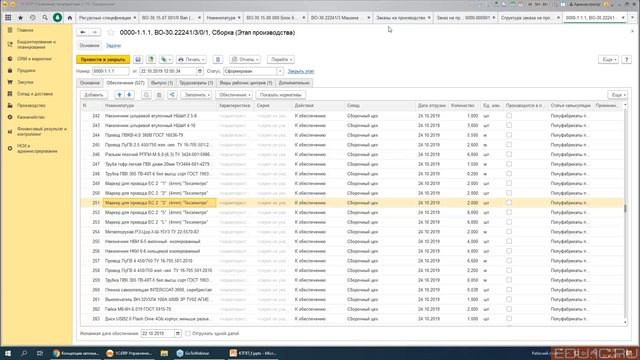This screenshot has width=640, height=360.
Task: Click the table settings icon in row toolbar
Action: point(159,95)
